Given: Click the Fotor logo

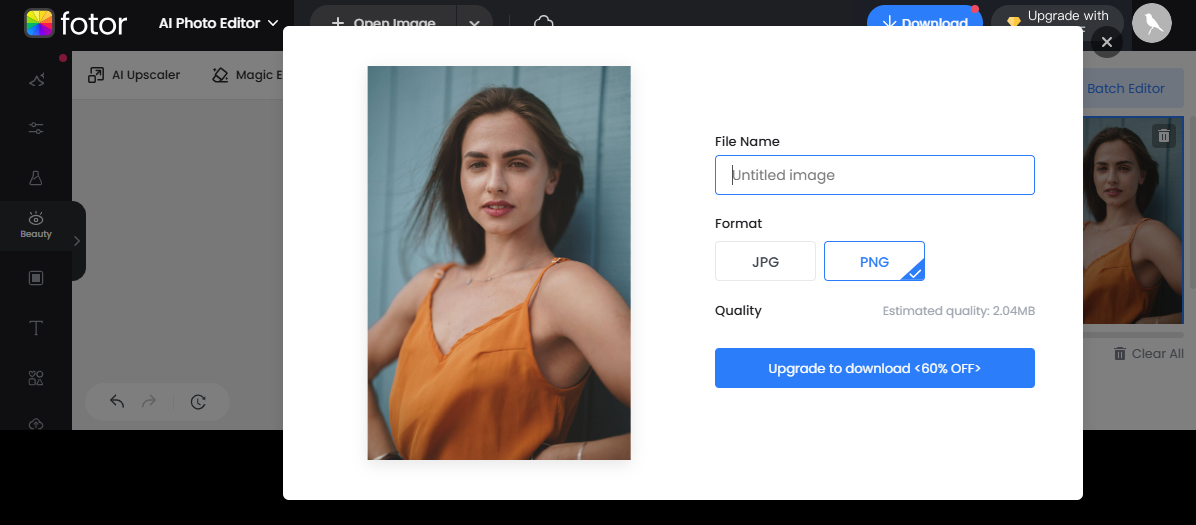Looking at the screenshot, I should click(76, 24).
